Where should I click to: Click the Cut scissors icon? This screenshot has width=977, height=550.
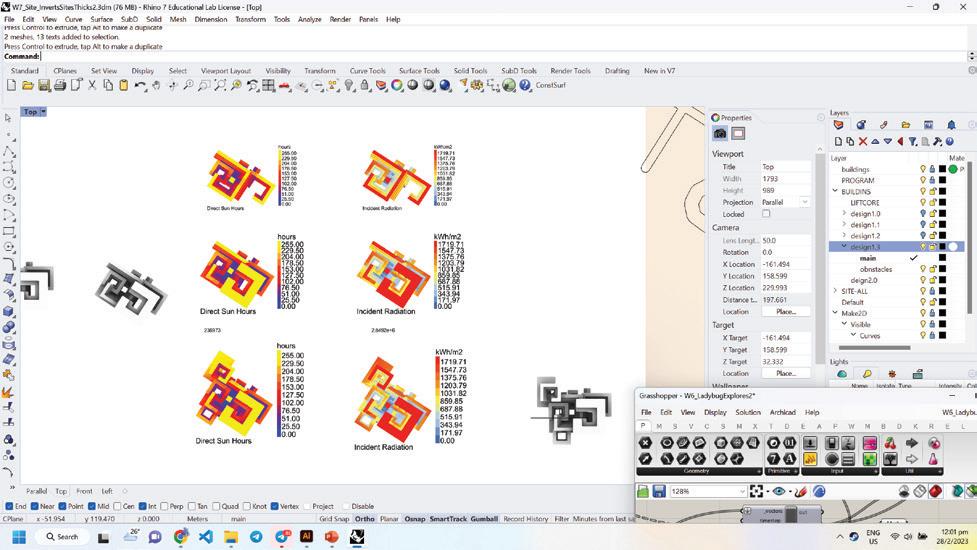coord(92,85)
